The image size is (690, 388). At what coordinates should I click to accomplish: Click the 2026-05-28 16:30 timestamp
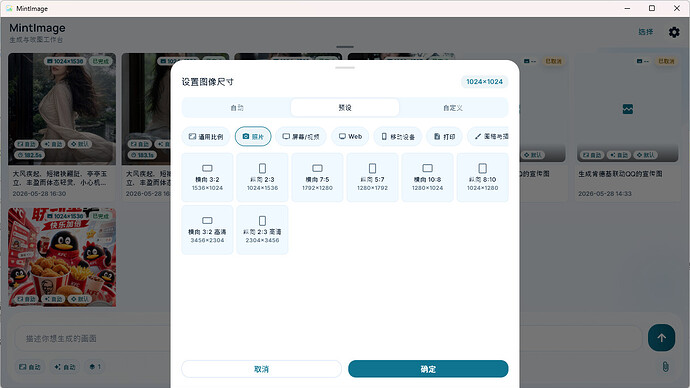pyautogui.click(x=39, y=194)
